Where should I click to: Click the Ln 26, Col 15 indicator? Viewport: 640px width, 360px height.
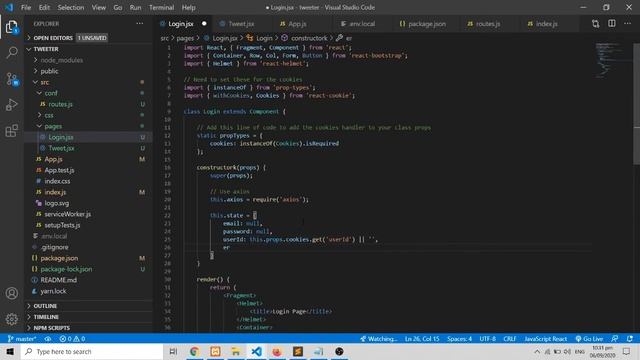tap(422, 339)
